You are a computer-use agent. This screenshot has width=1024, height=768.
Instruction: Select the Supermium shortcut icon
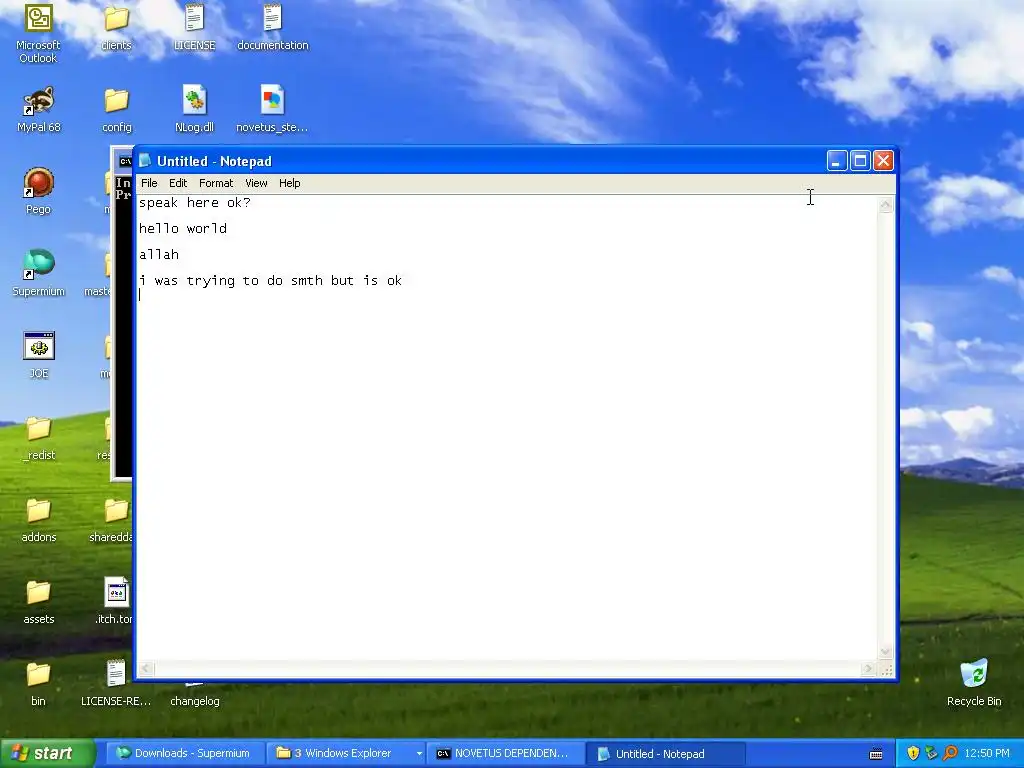point(39,273)
